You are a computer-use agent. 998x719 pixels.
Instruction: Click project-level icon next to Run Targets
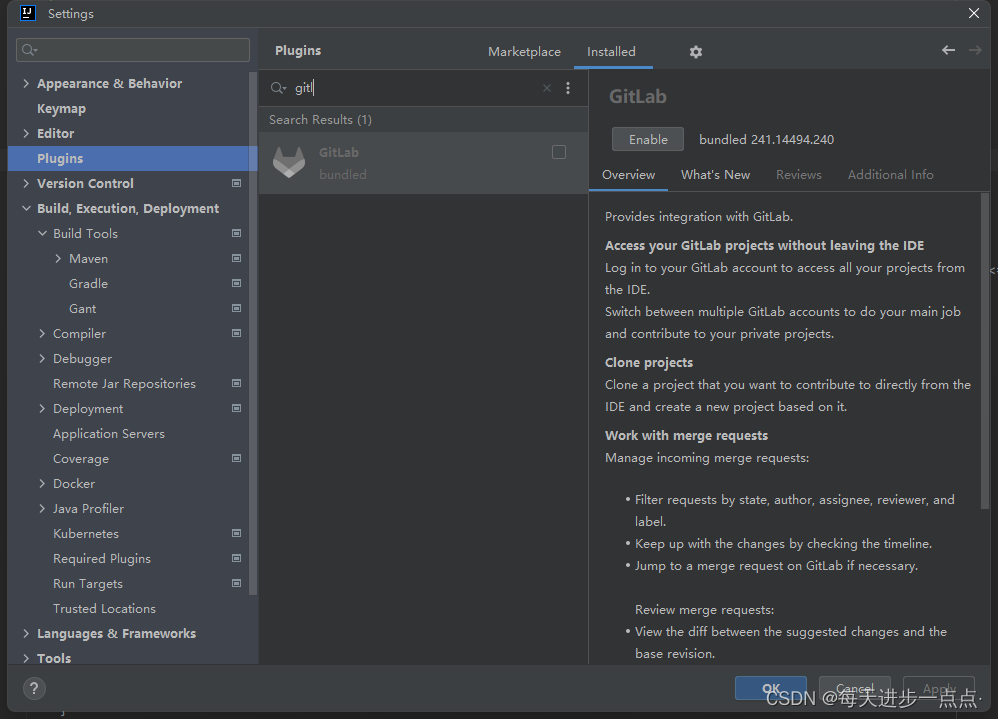[236, 583]
